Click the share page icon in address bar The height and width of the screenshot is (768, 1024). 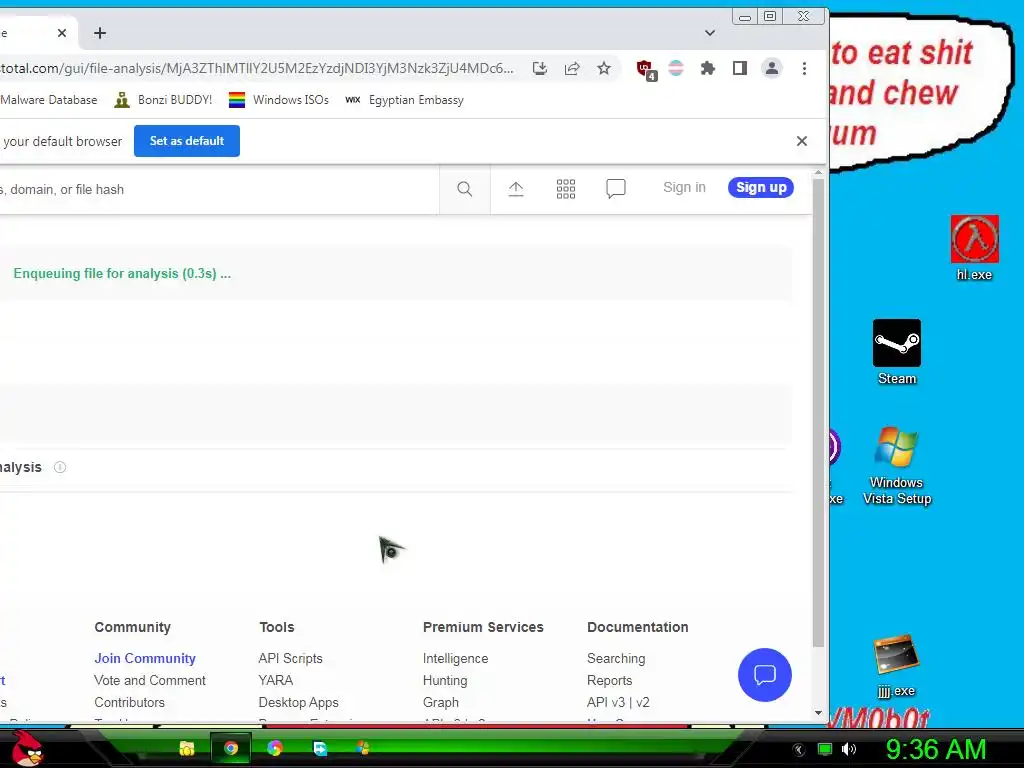572,68
